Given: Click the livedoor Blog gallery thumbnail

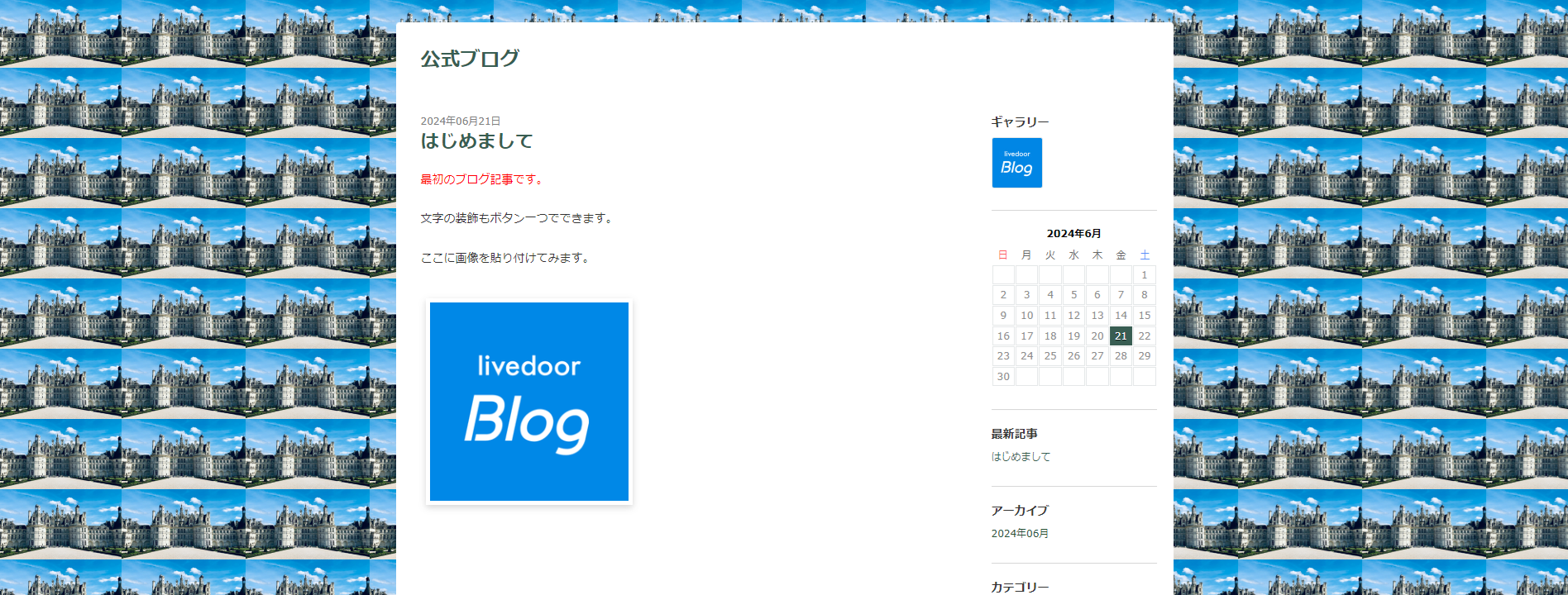Looking at the screenshot, I should pyautogui.click(x=1016, y=163).
